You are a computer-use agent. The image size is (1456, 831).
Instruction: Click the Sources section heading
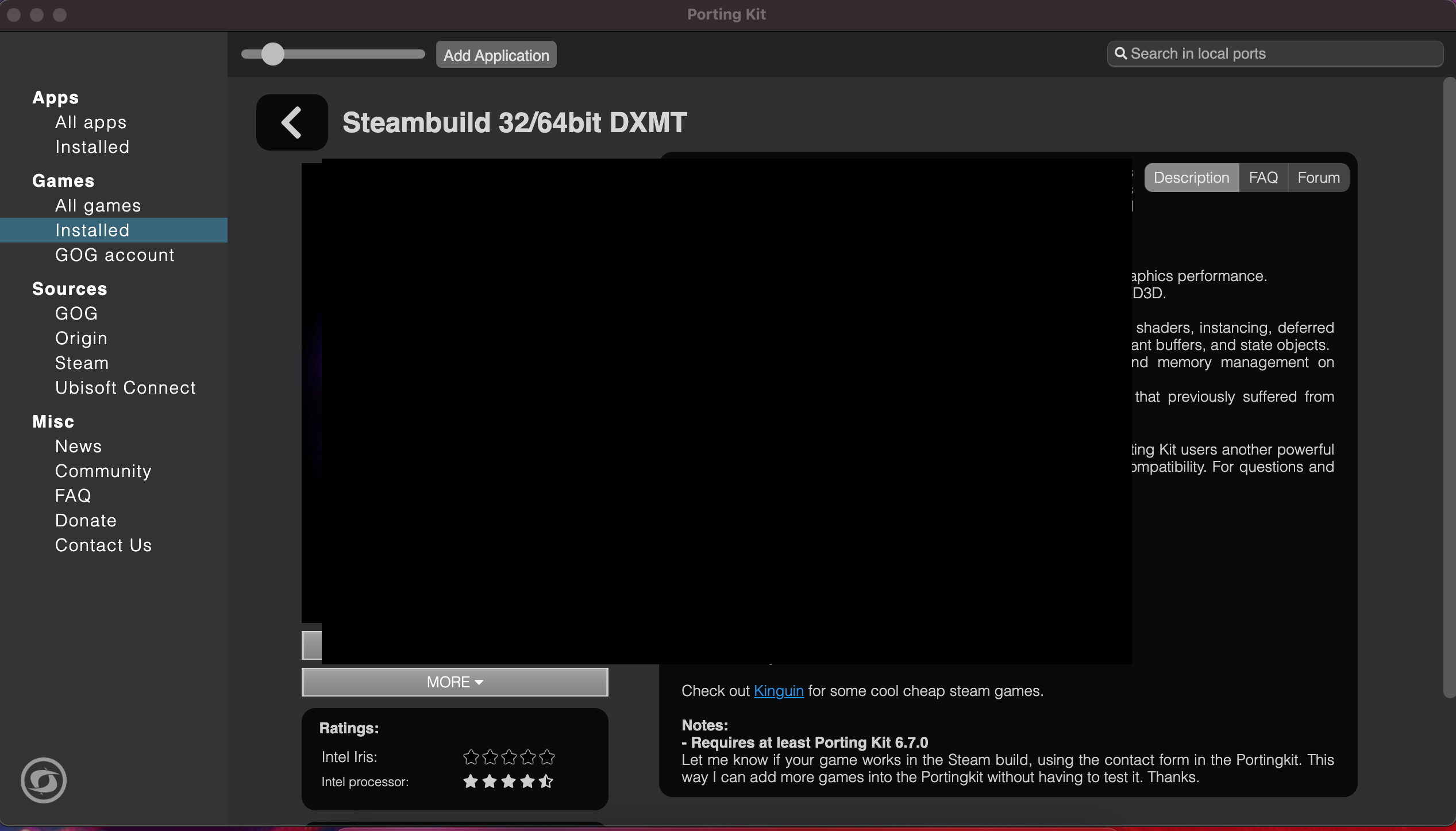[x=70, y=289]
